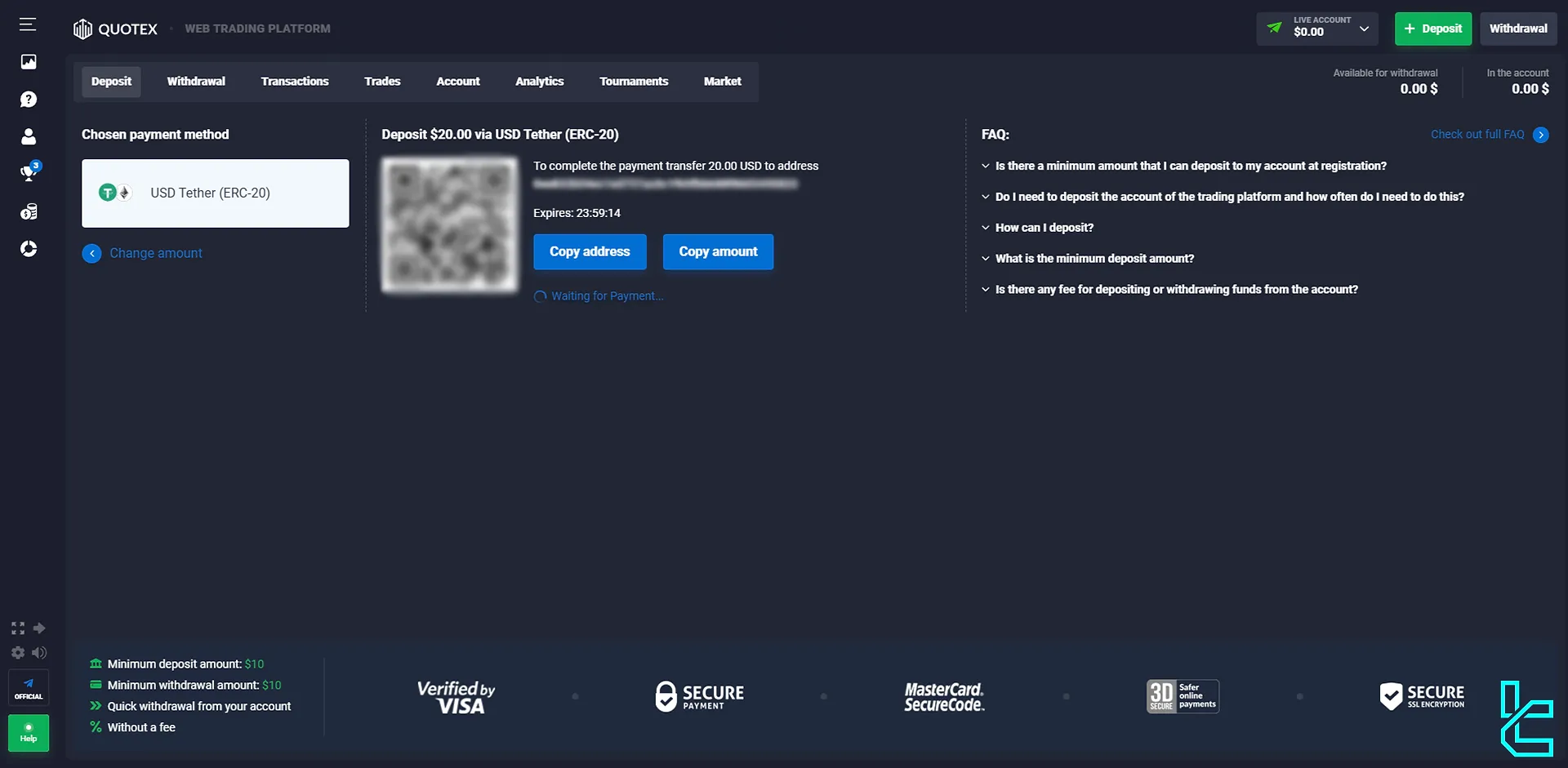
Task: Switch to the Deposit tab
Action: [111, 82]
